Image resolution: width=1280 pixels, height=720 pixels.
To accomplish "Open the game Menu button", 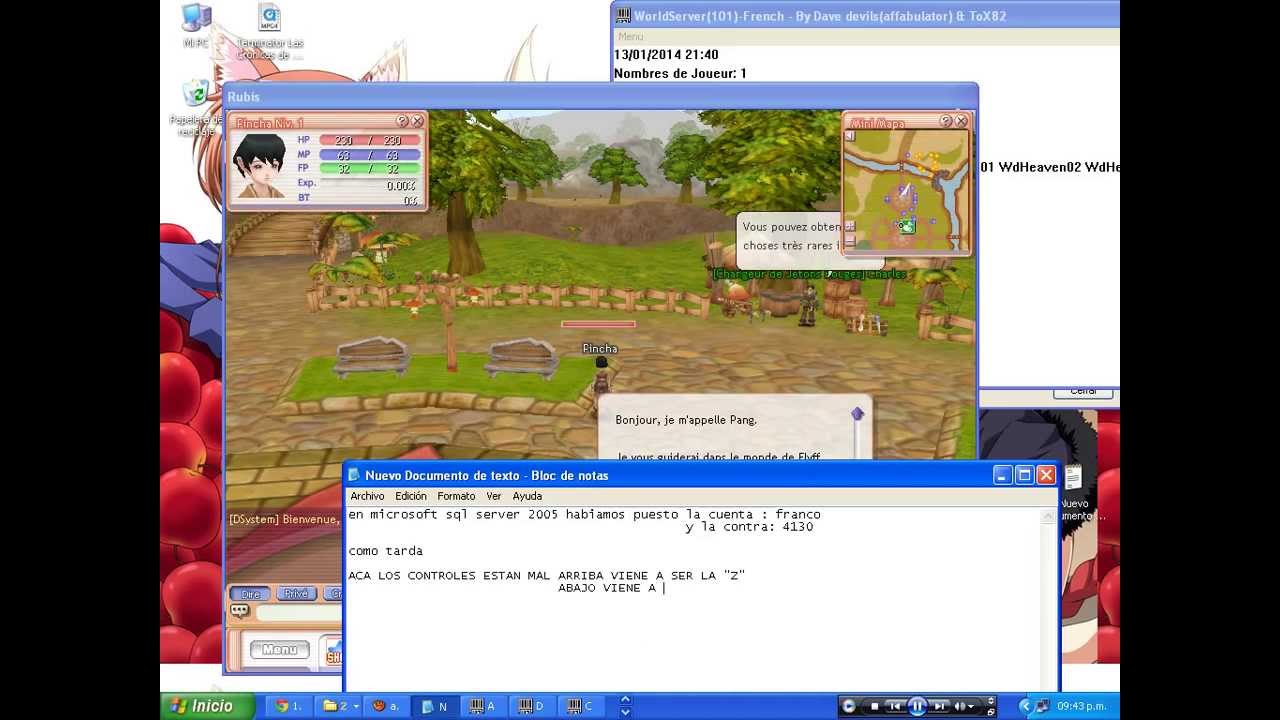I will point(279,650).
